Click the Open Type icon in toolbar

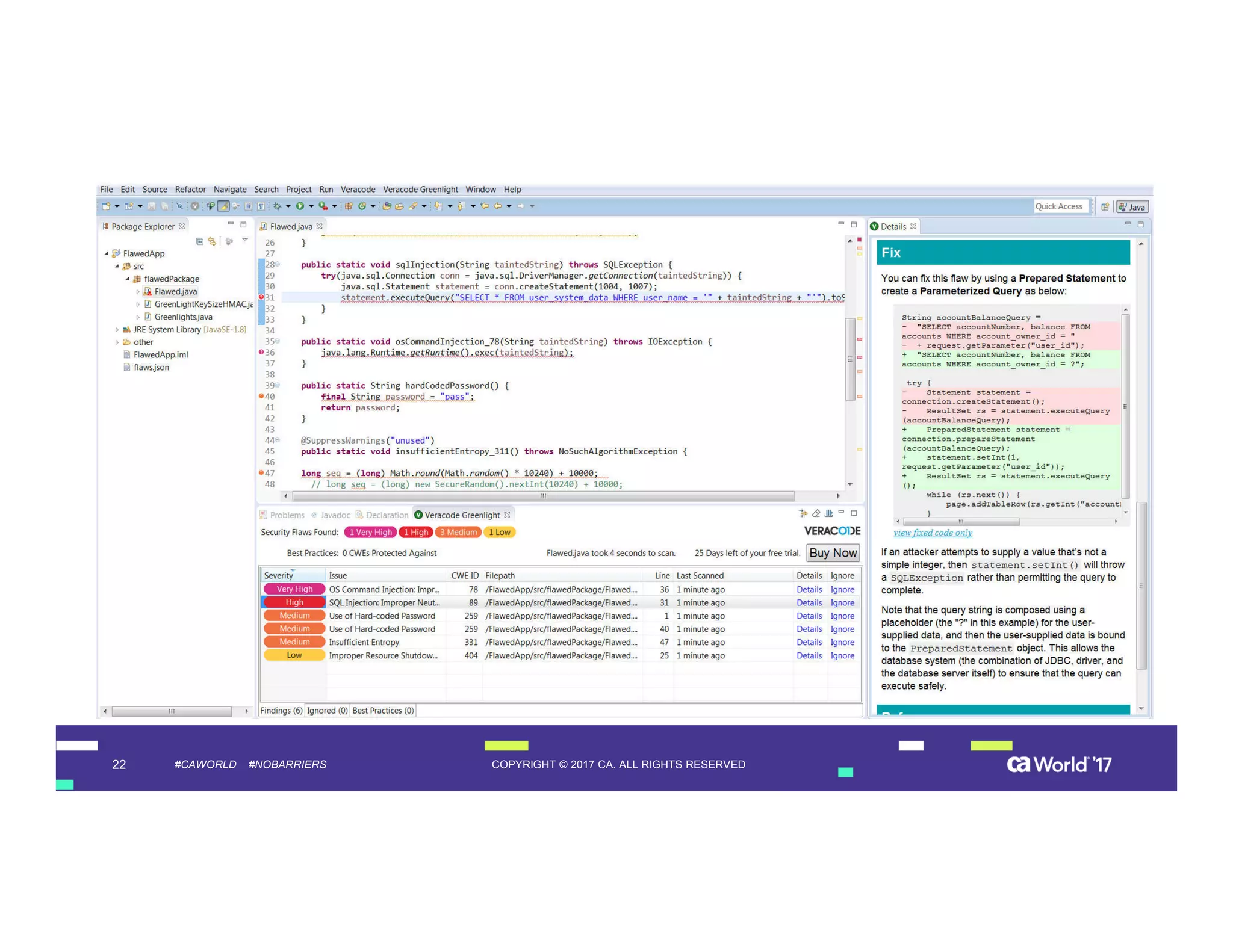click(x=387, y=206)
